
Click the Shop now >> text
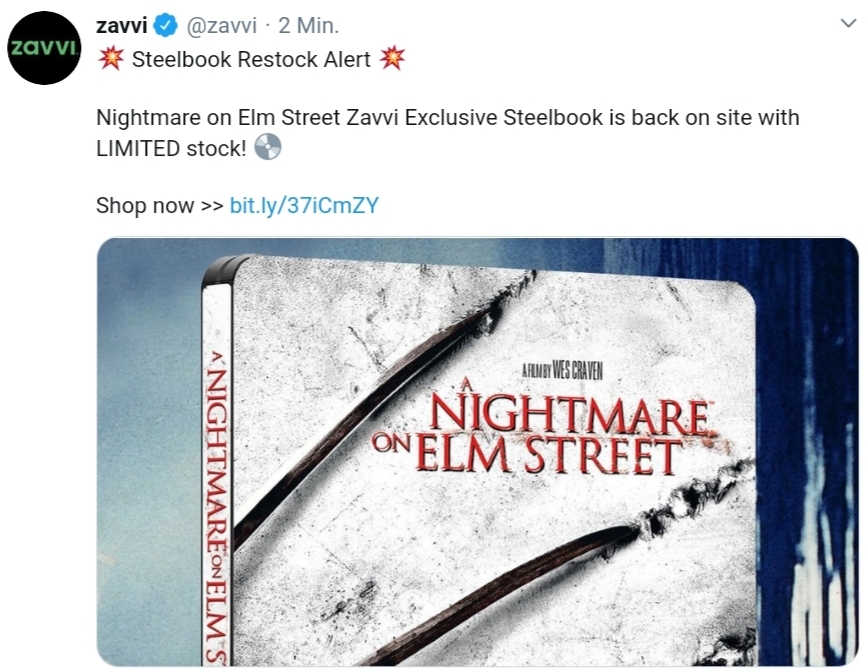point(159,205)
